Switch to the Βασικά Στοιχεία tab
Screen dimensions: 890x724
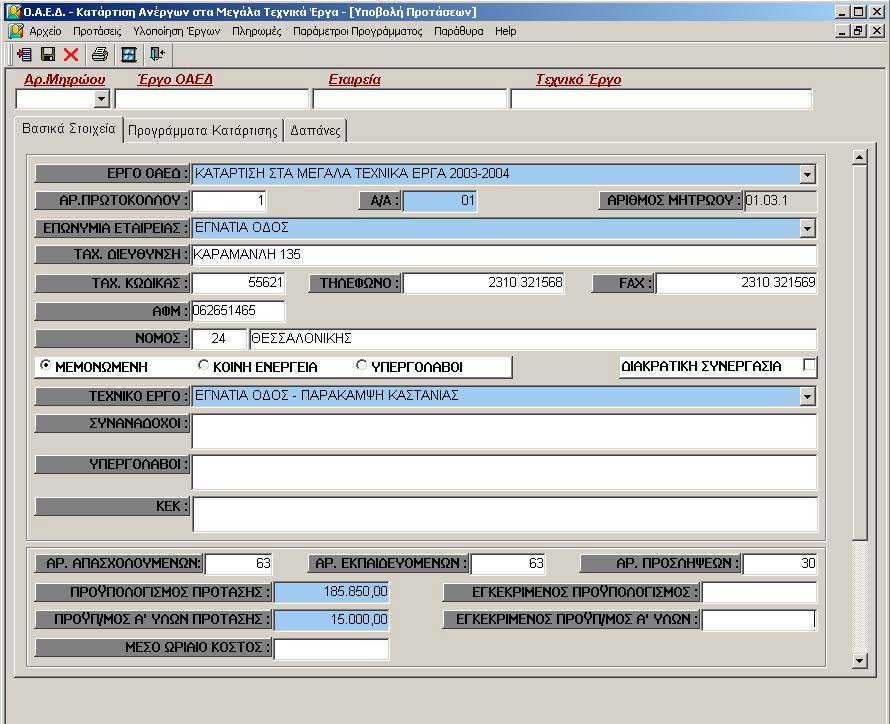pyautogui.click(x=69, y=129)
